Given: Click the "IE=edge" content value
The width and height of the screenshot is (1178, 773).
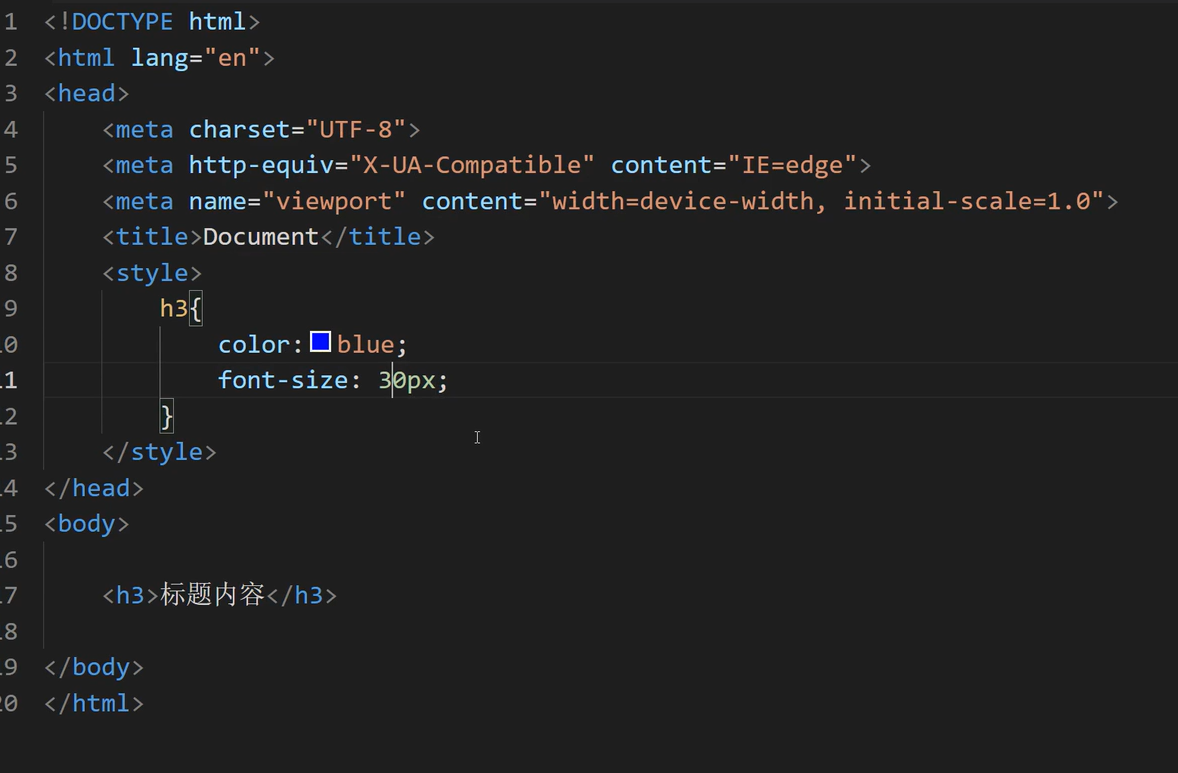Looking at the screenshot, I should click(792, 165).
